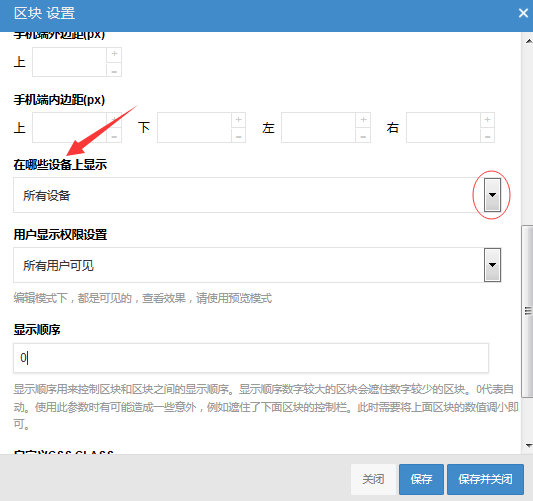The image size is (533, 501).
Task: Increase mobile inner padding 下 value
Action: [x=239, y=120]
